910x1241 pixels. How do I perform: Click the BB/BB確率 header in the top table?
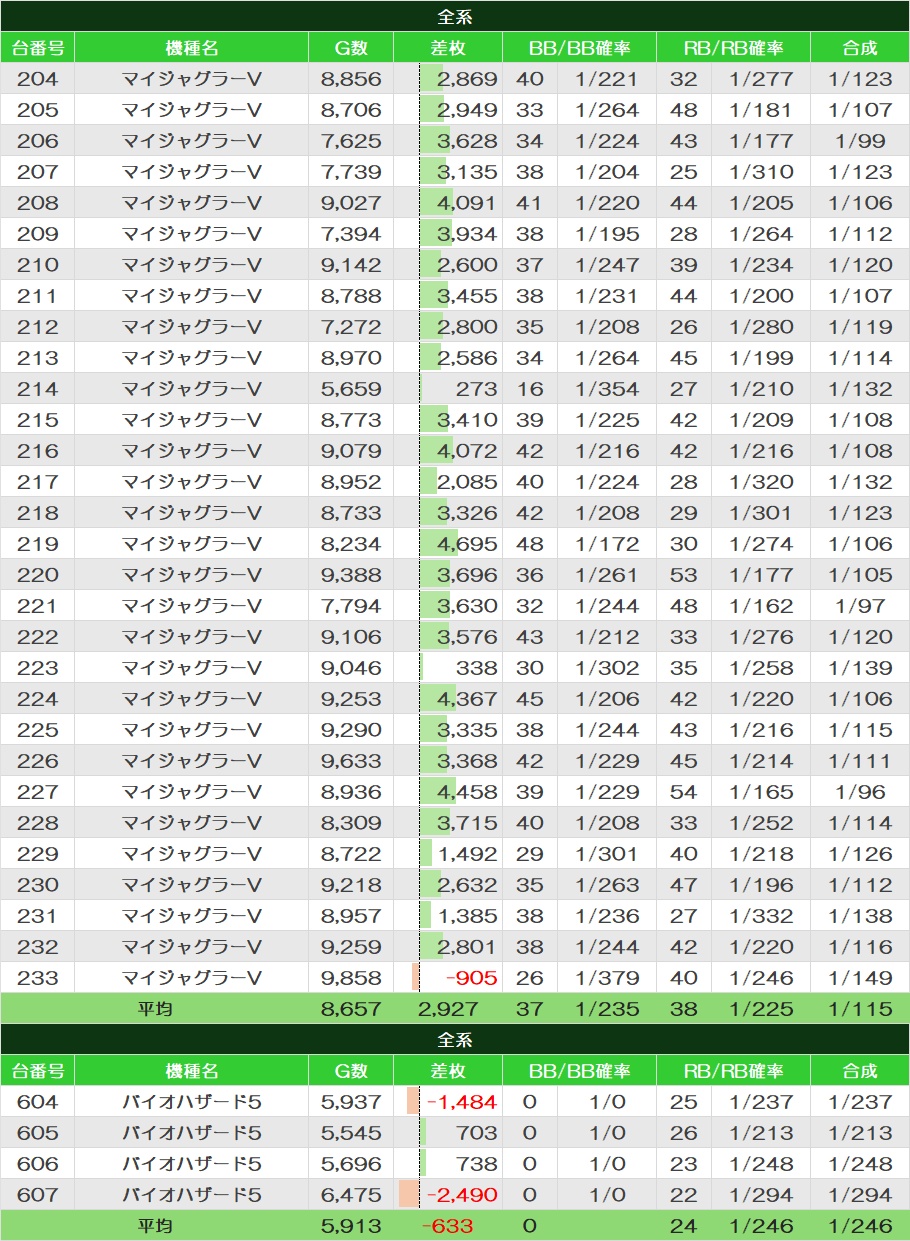pos(580,48)
